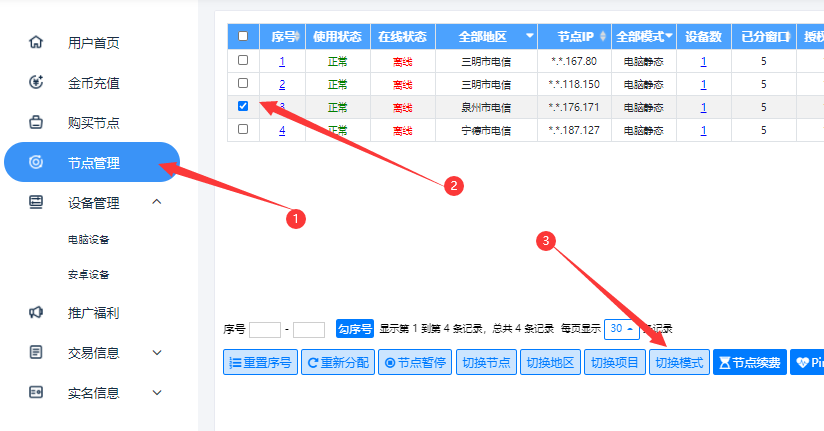
Task: Expand the 交易信息 menu chevron
Action: click(x=157, y=353)
